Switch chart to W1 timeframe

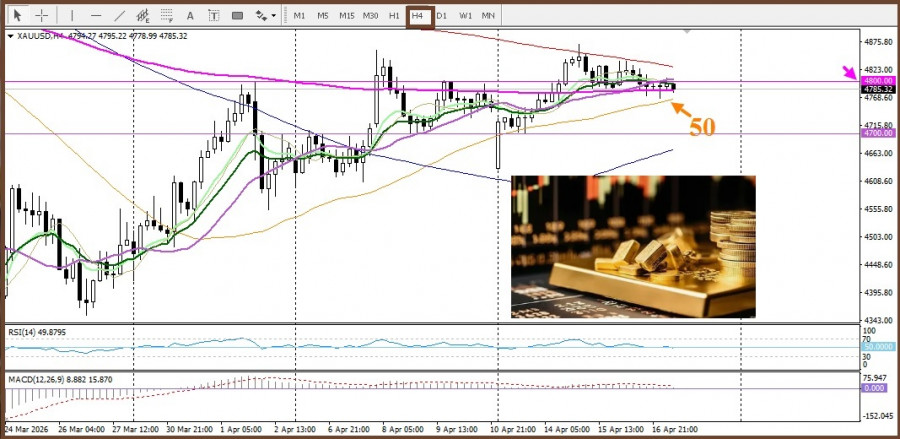click(x=465, y=15)
